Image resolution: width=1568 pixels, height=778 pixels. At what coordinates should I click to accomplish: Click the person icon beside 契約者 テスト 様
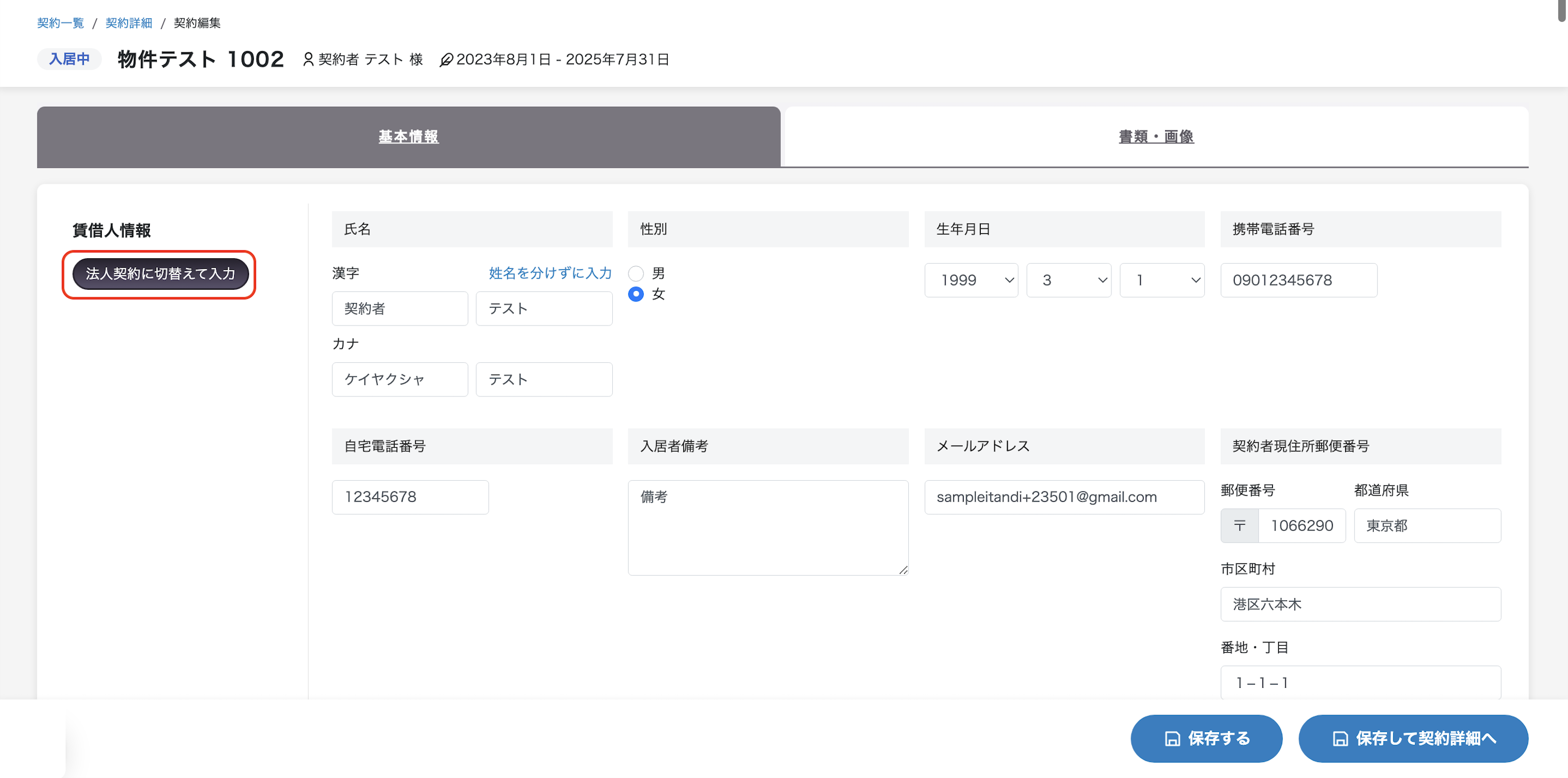(309, 59)
